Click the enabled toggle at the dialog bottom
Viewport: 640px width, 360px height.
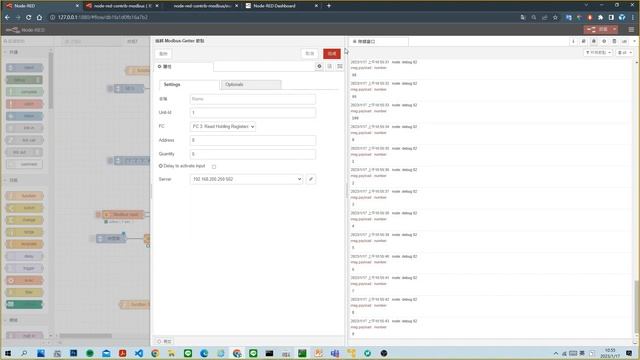[164, 341]
